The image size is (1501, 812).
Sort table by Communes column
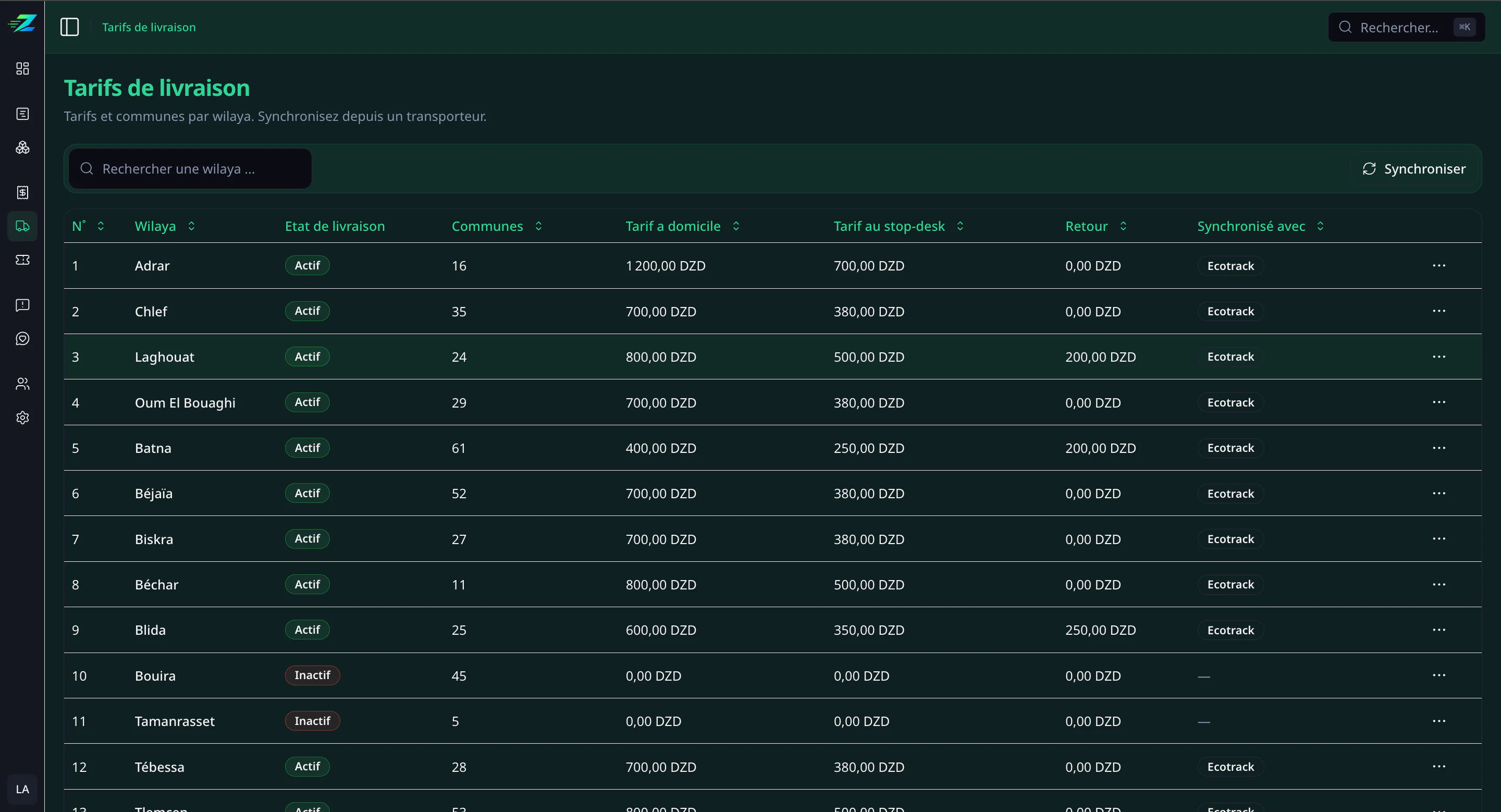497,226
